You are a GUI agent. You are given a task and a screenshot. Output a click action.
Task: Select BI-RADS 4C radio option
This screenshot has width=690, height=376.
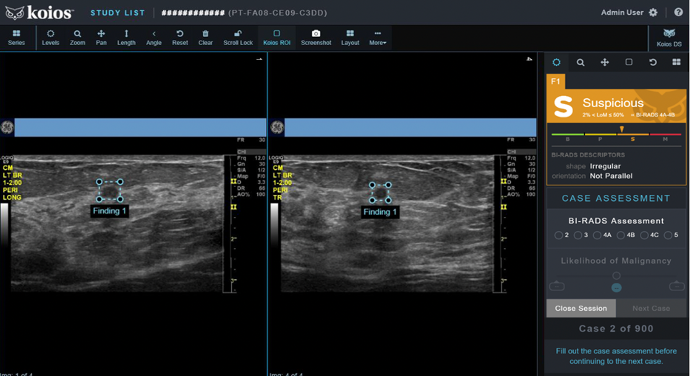[x=644, y=235]
